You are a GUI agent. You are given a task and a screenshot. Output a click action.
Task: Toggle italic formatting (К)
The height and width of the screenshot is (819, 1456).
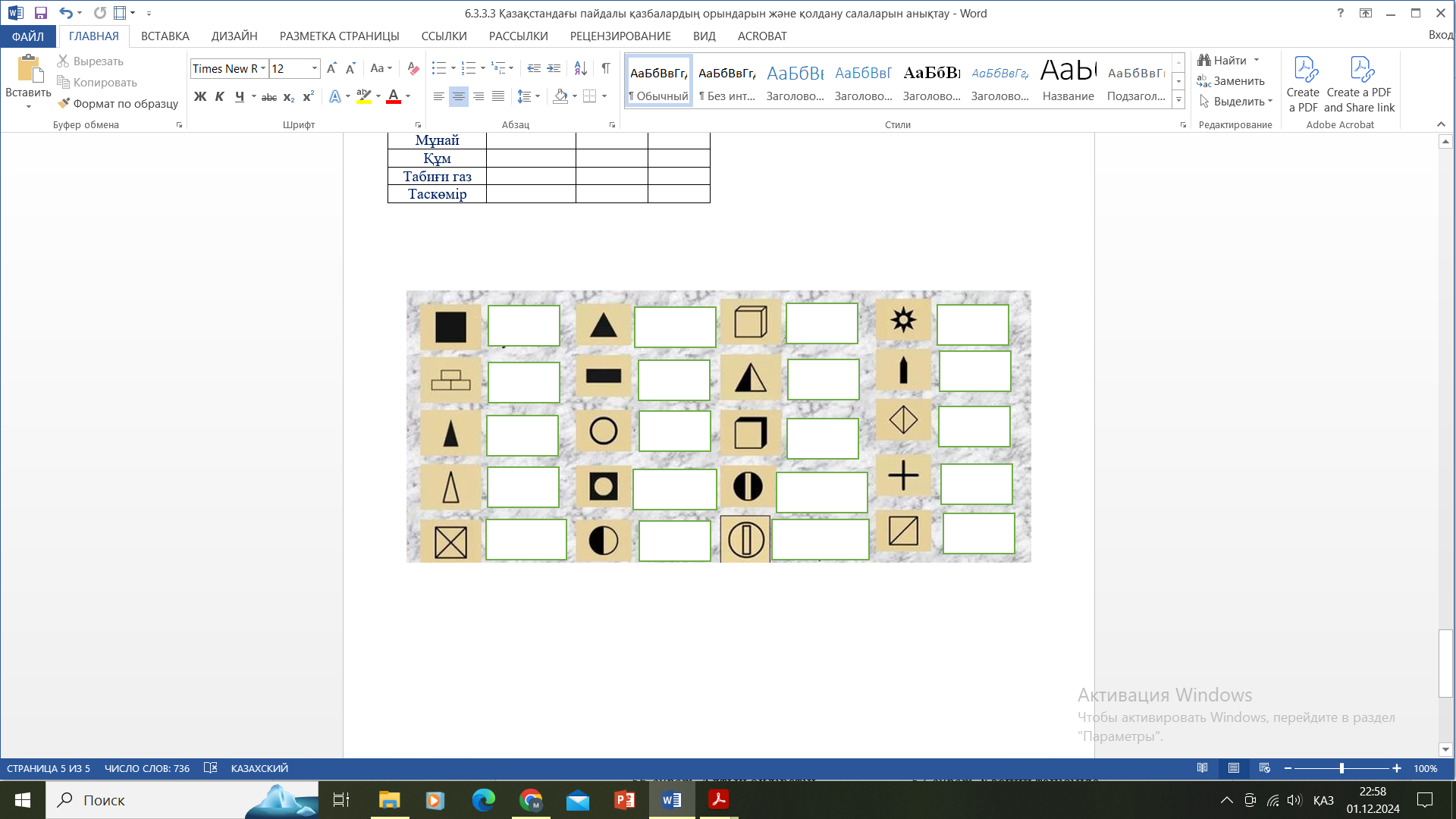pos(219,96)
